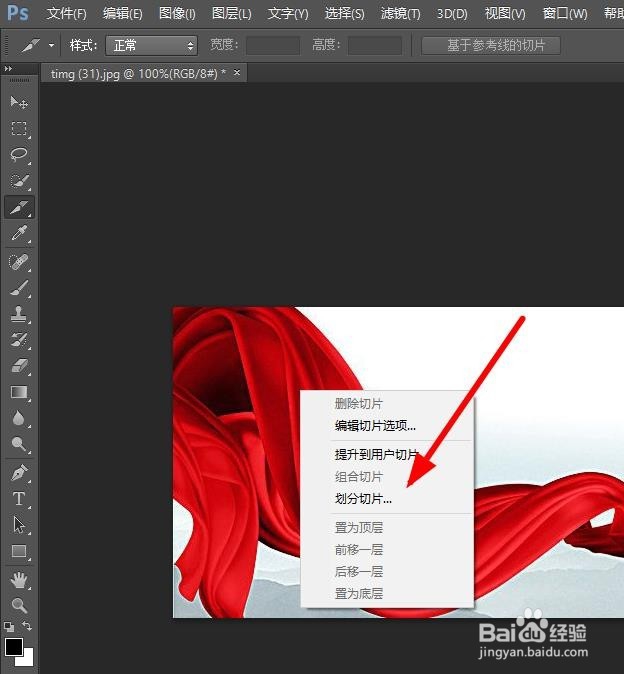Close the timg (31).jpg document tab
Screen dimensions: 624x674
[x=237, y=73]
